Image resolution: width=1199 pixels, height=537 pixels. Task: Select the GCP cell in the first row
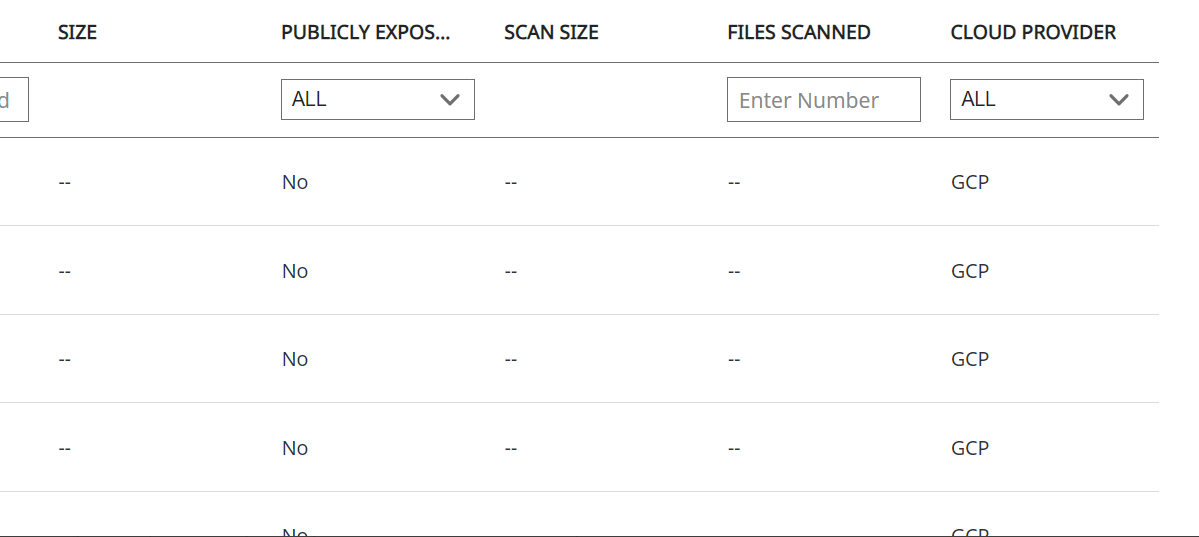coord(969,182)
